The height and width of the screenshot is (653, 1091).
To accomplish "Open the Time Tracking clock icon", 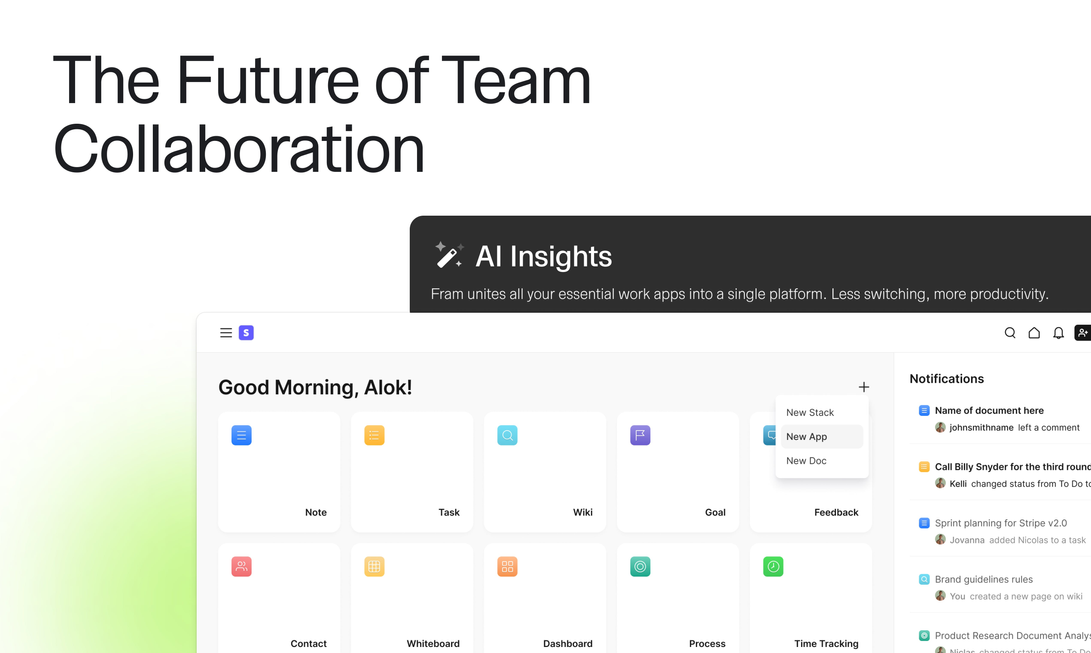I will pos(773,567).
